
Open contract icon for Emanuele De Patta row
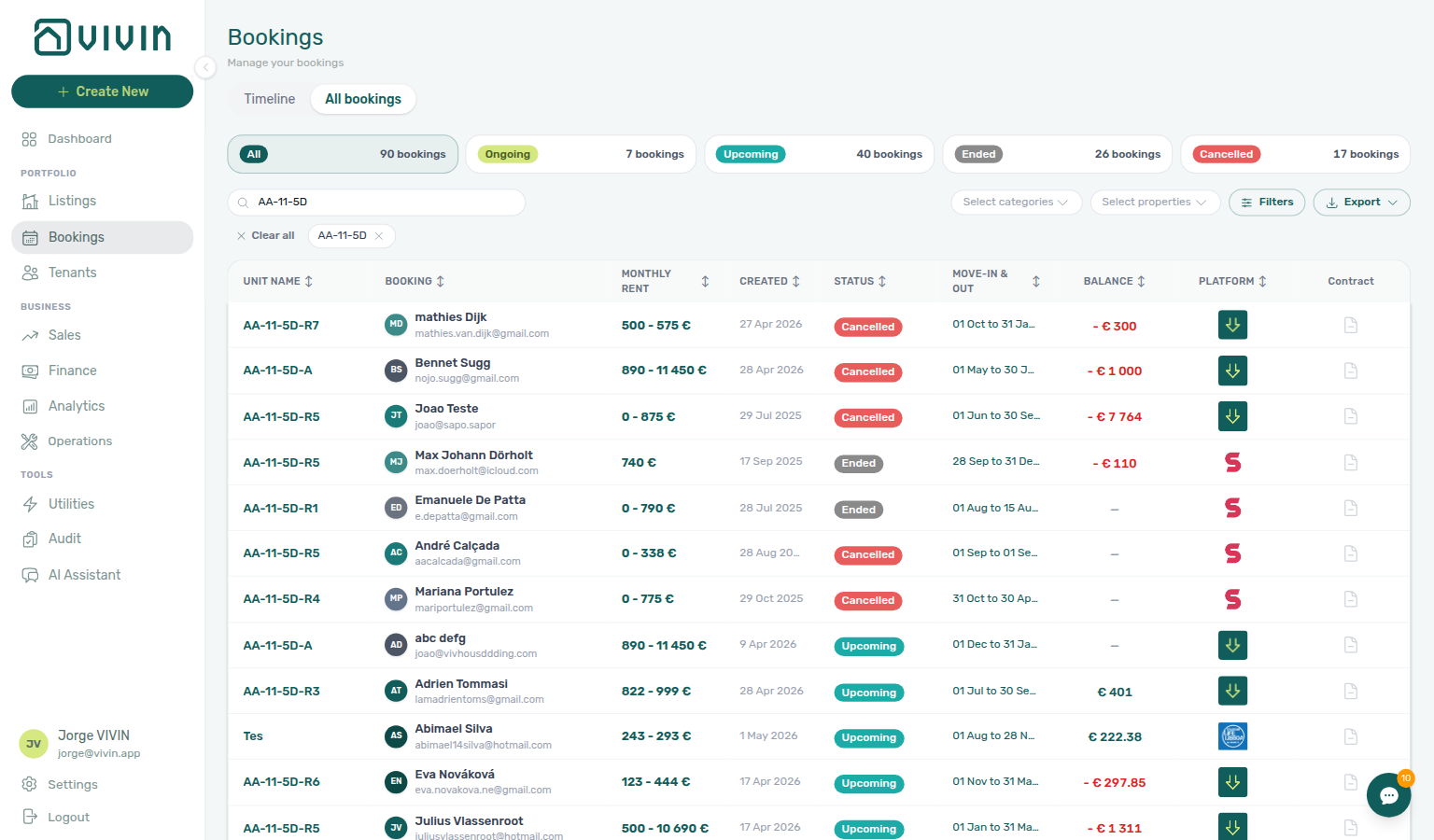coord(1350,508)
